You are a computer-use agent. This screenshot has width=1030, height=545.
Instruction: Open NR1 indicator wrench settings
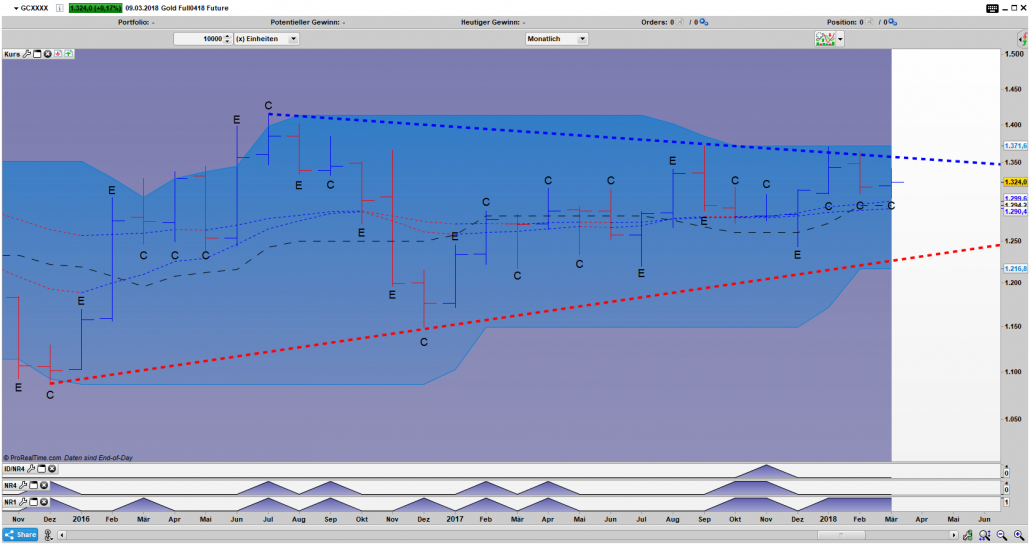[23, 502]
